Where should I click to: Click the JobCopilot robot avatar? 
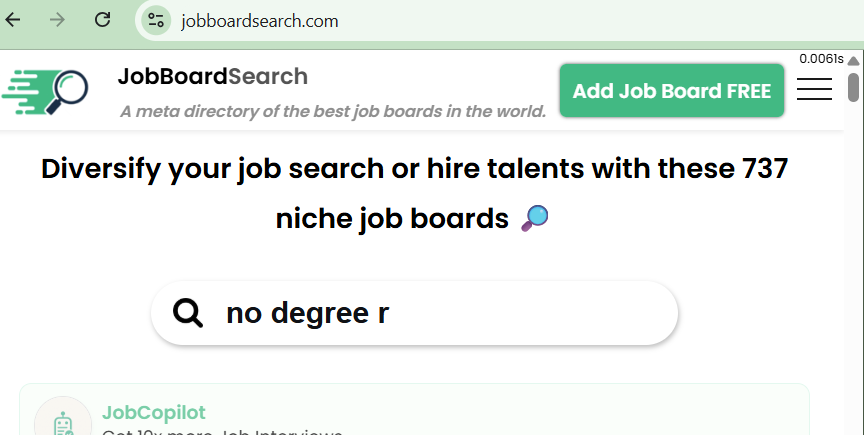tap(63, 422)
